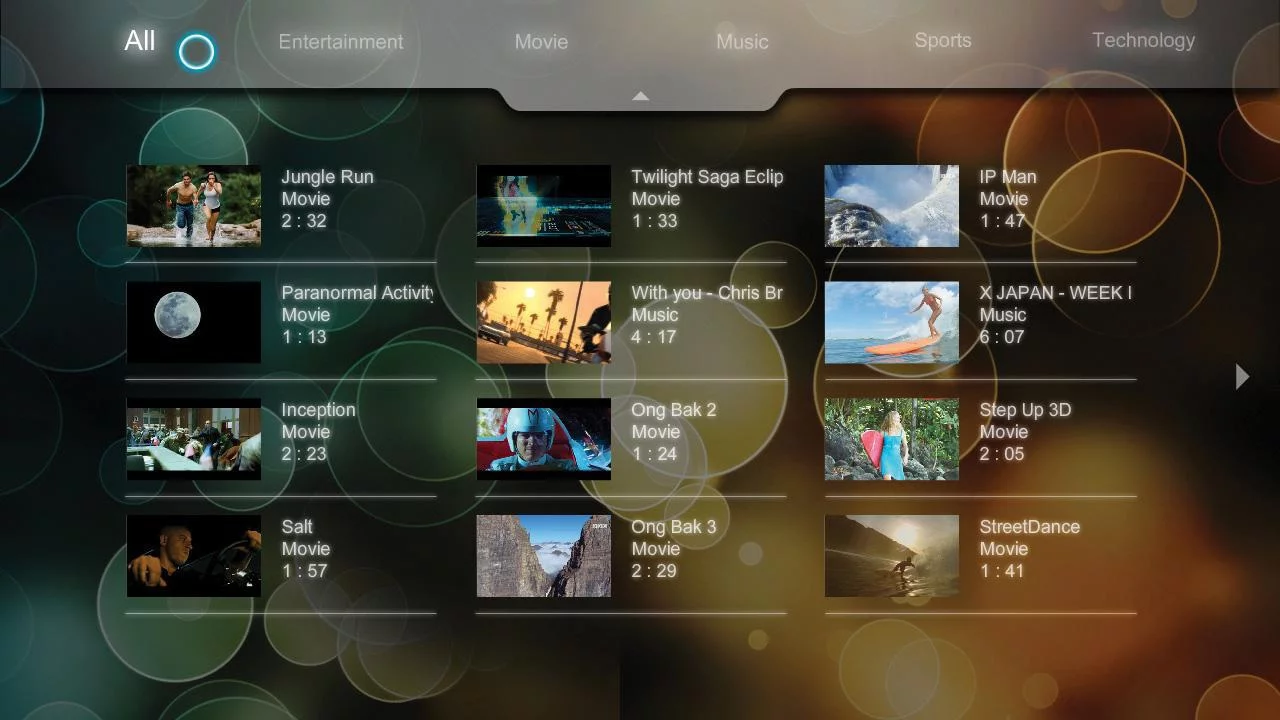Switch to the Sports category
The height and width of the screenshot is (720, 1280).
[943, 40]
